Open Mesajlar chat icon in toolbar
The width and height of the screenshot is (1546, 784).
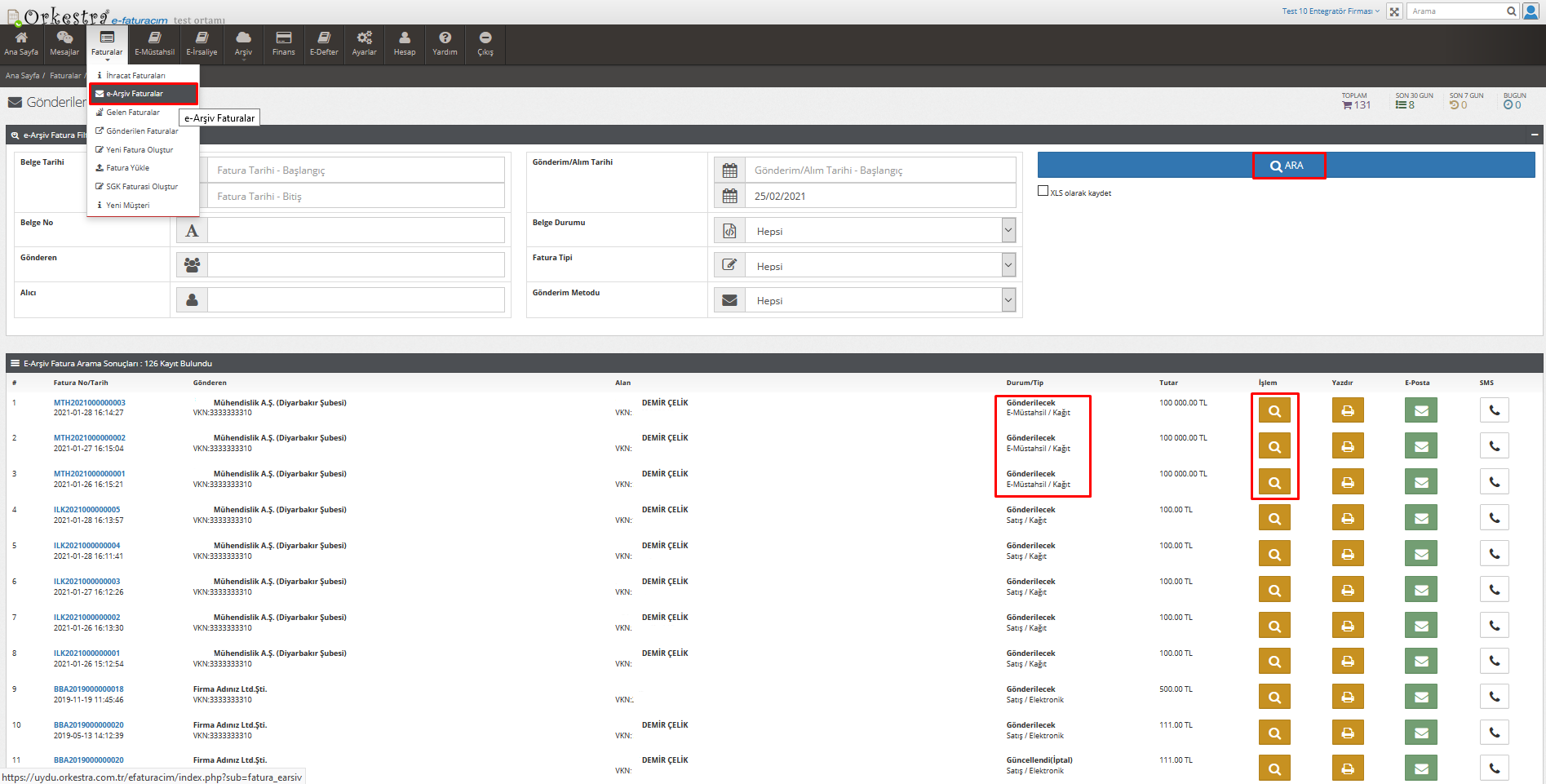[64, 44]
